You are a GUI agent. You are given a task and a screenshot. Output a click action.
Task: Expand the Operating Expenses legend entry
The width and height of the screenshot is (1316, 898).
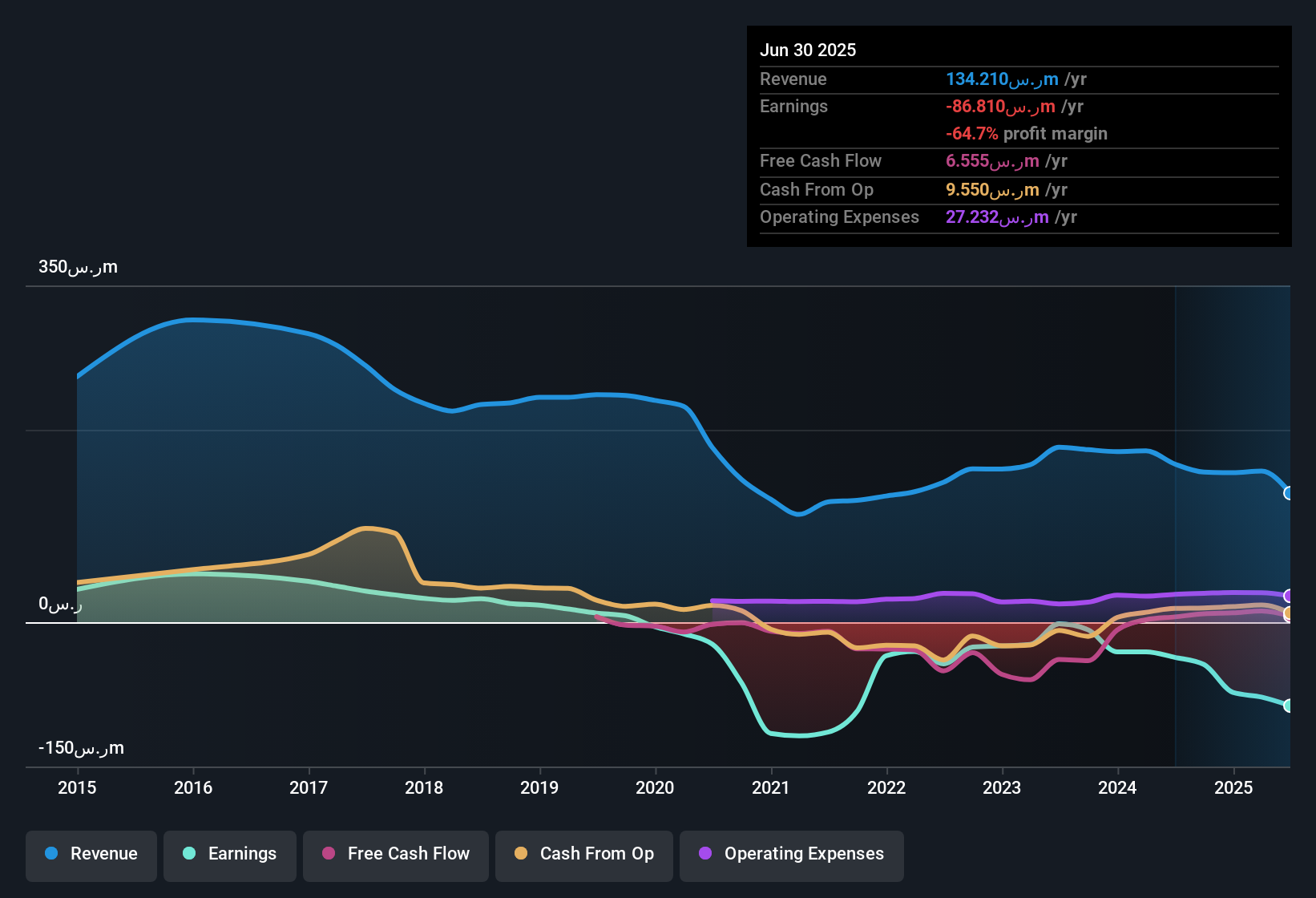(x=792, y=854)
